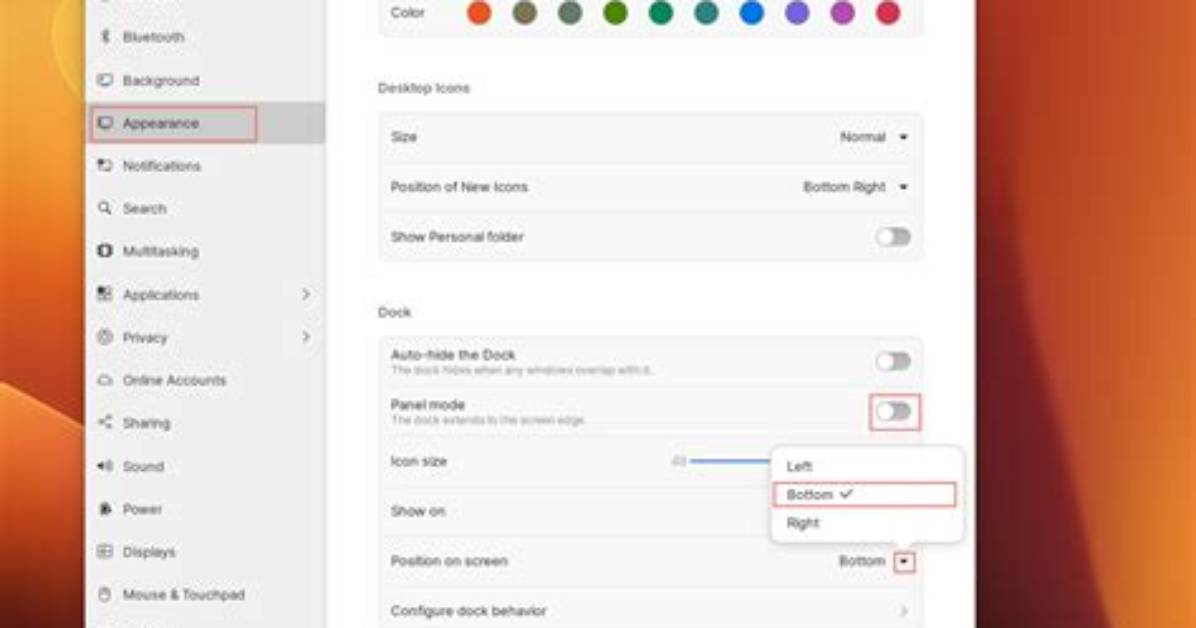This screenshot has width=1196, height=628.
Task: Choose Bottom in dock position menu
Action: (864, 494)
